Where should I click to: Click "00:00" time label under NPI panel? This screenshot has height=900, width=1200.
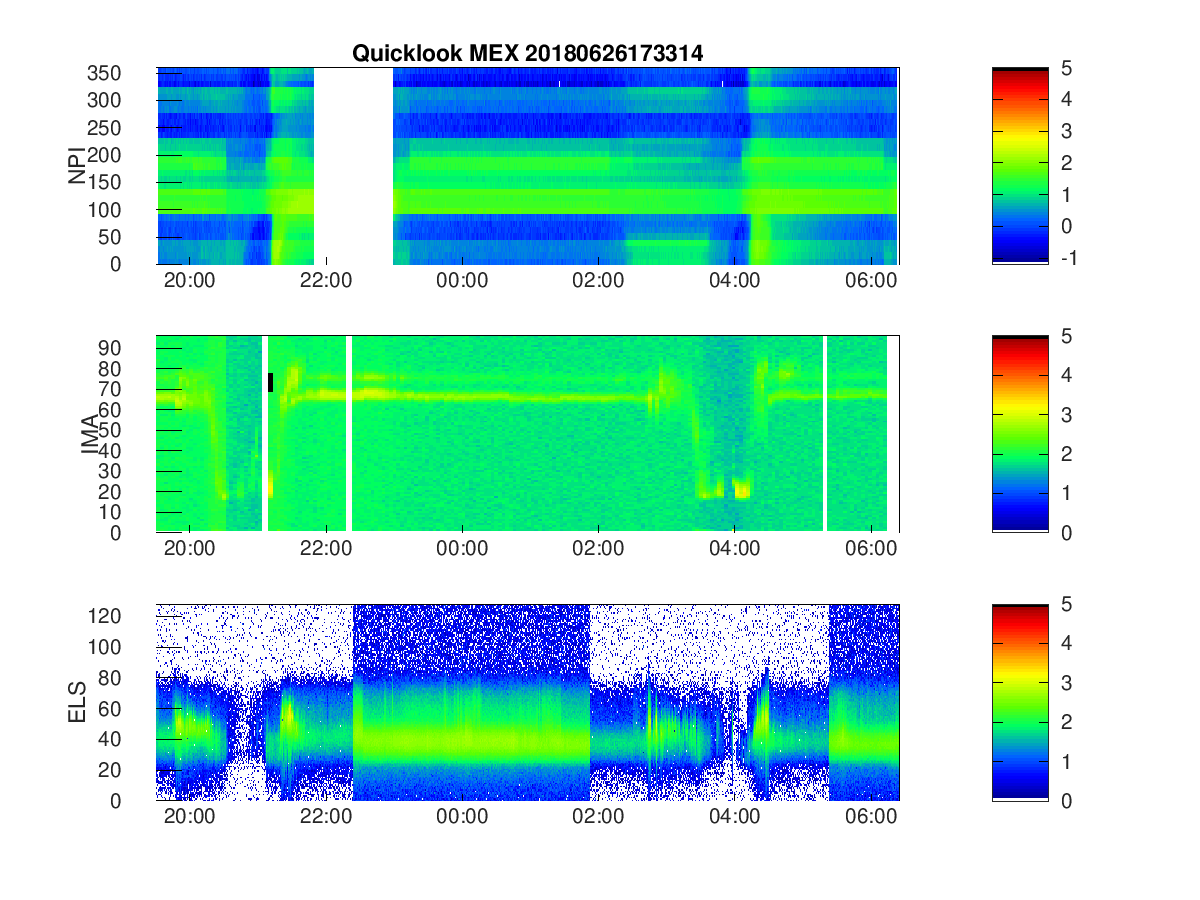point(462,281)
